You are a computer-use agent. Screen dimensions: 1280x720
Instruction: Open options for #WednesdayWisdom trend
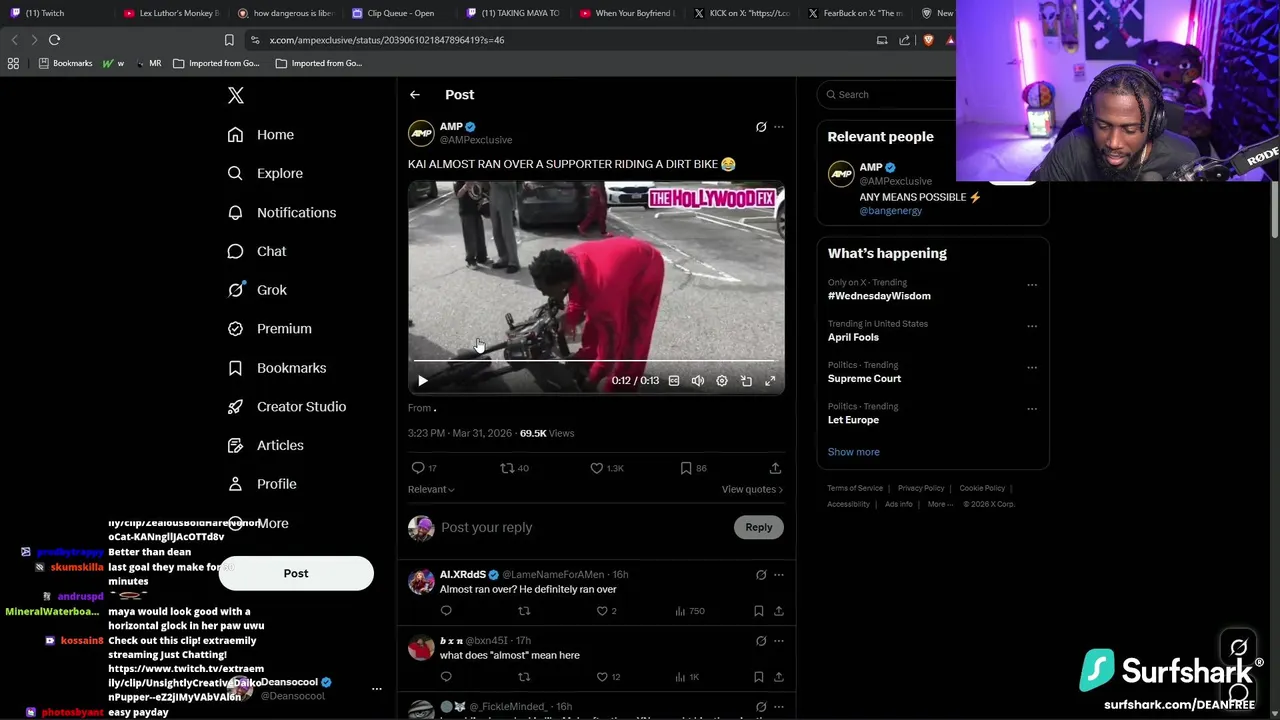pos(1032,285)
